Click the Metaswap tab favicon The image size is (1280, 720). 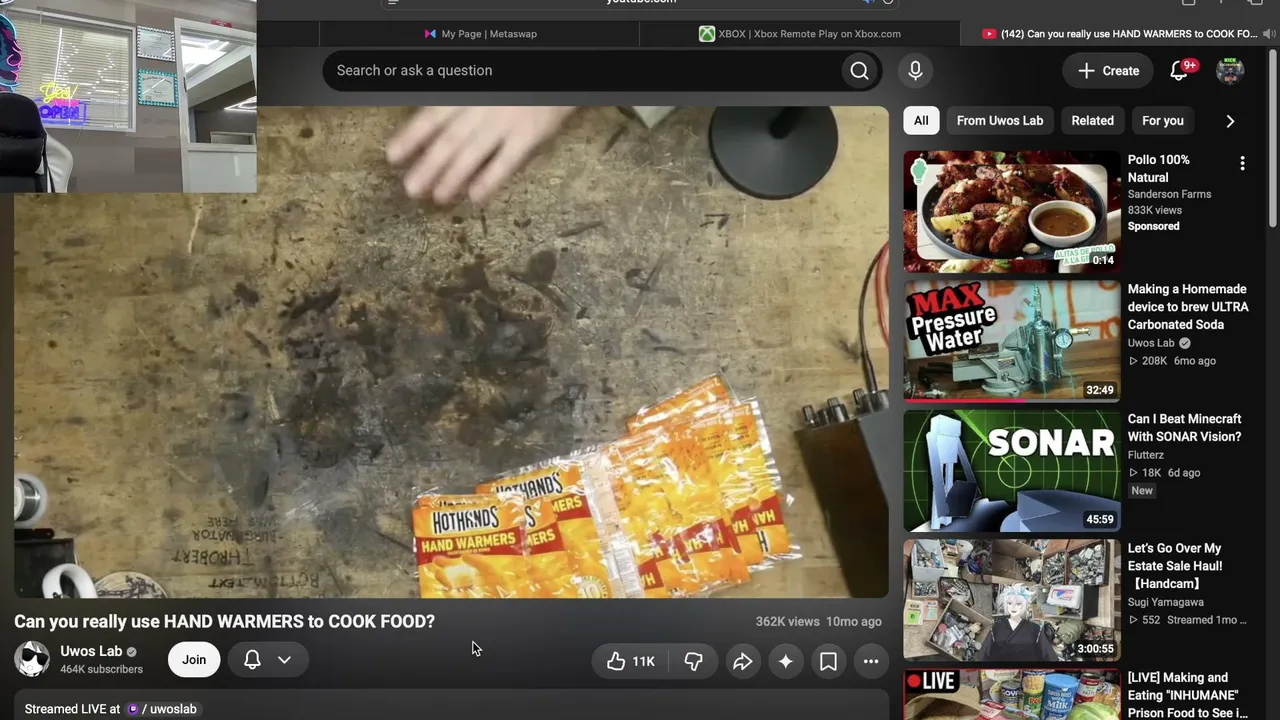click(x=430, y=34)
